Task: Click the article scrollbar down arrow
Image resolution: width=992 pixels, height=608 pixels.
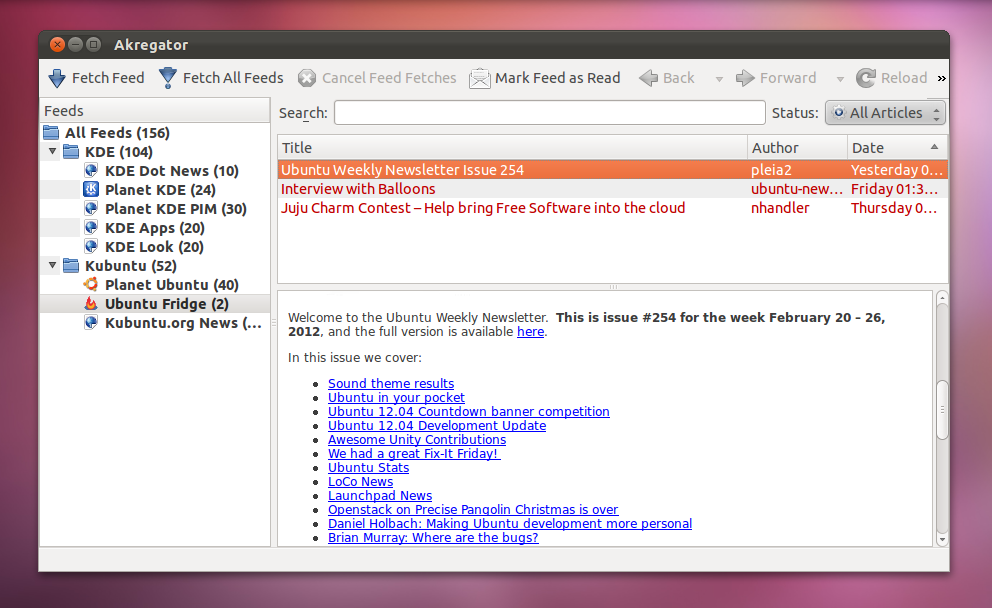Action: click(x=942, y=540)
